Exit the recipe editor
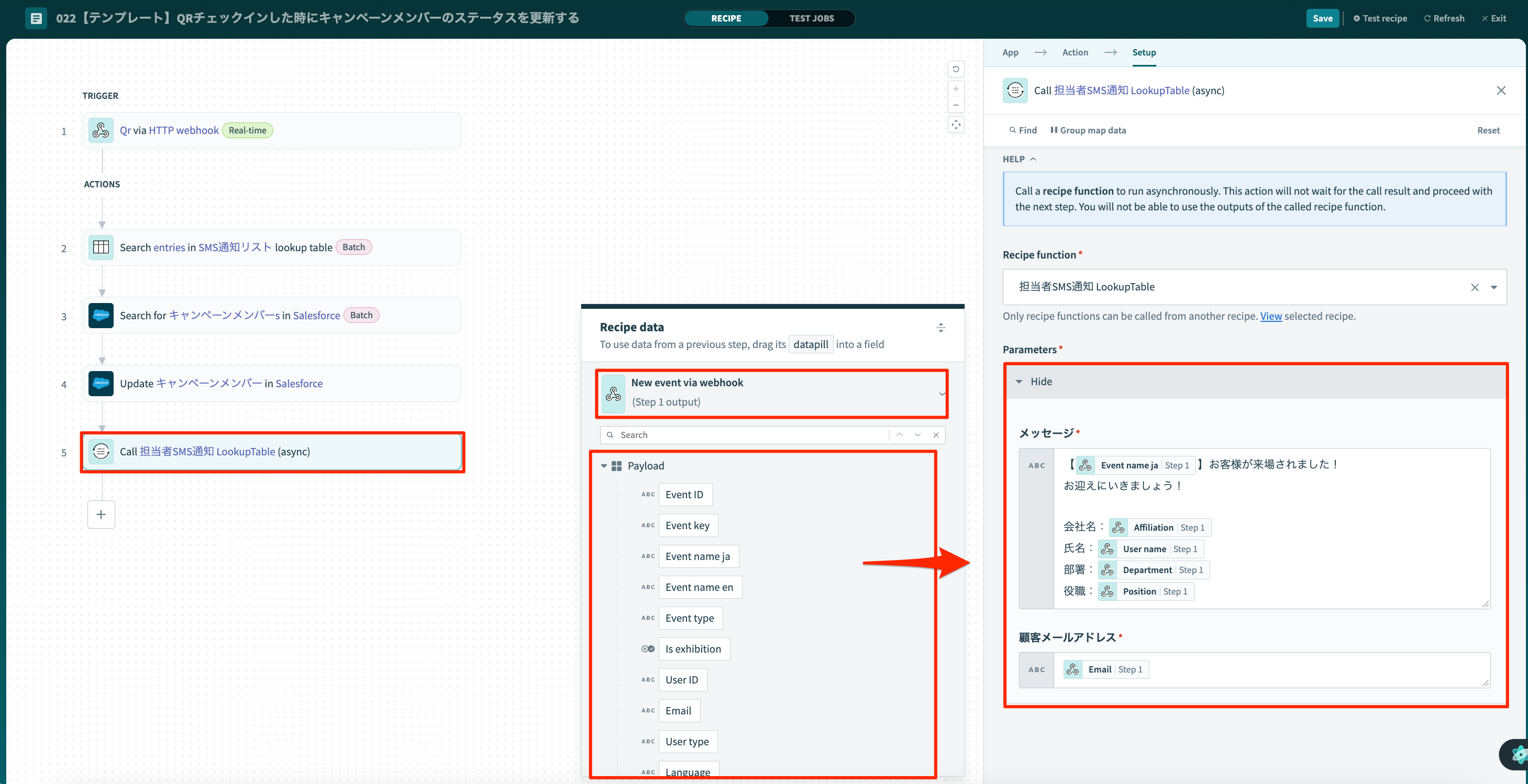Image resolution: width=1528 pixels, height=784 pixels. (x=1493, y=18)
